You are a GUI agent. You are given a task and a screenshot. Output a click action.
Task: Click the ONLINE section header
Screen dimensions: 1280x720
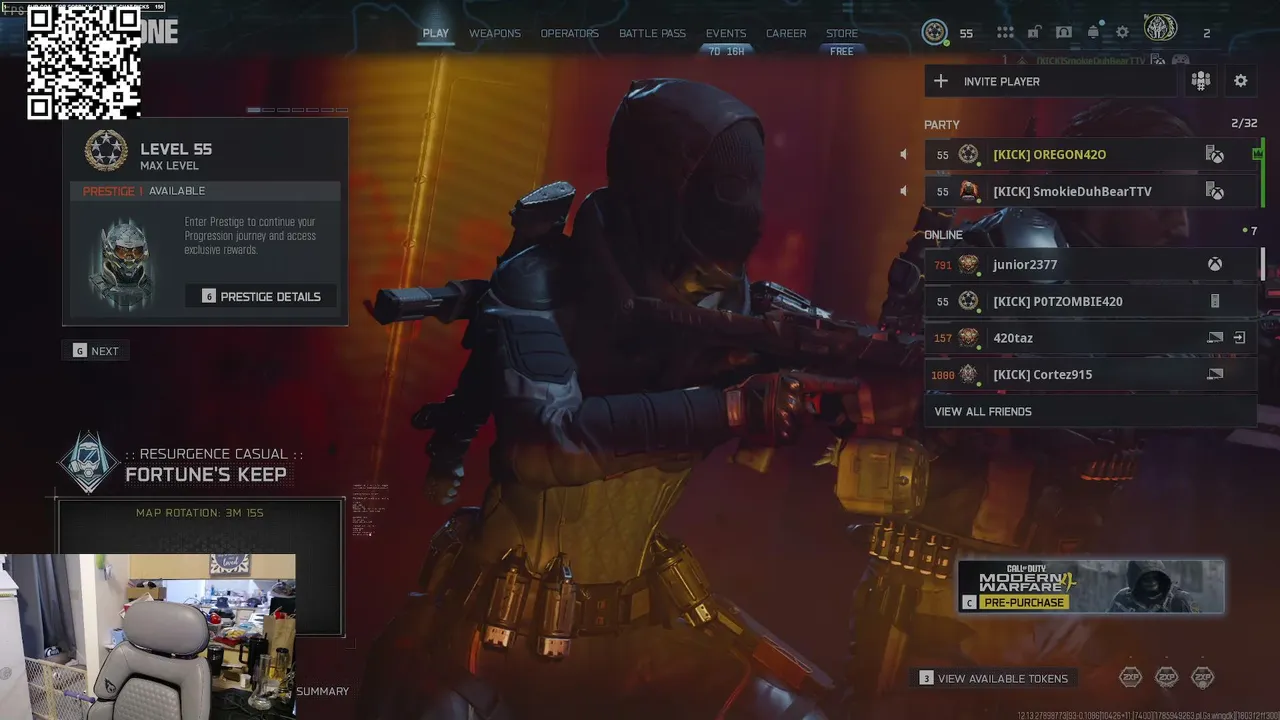[943, 235]
